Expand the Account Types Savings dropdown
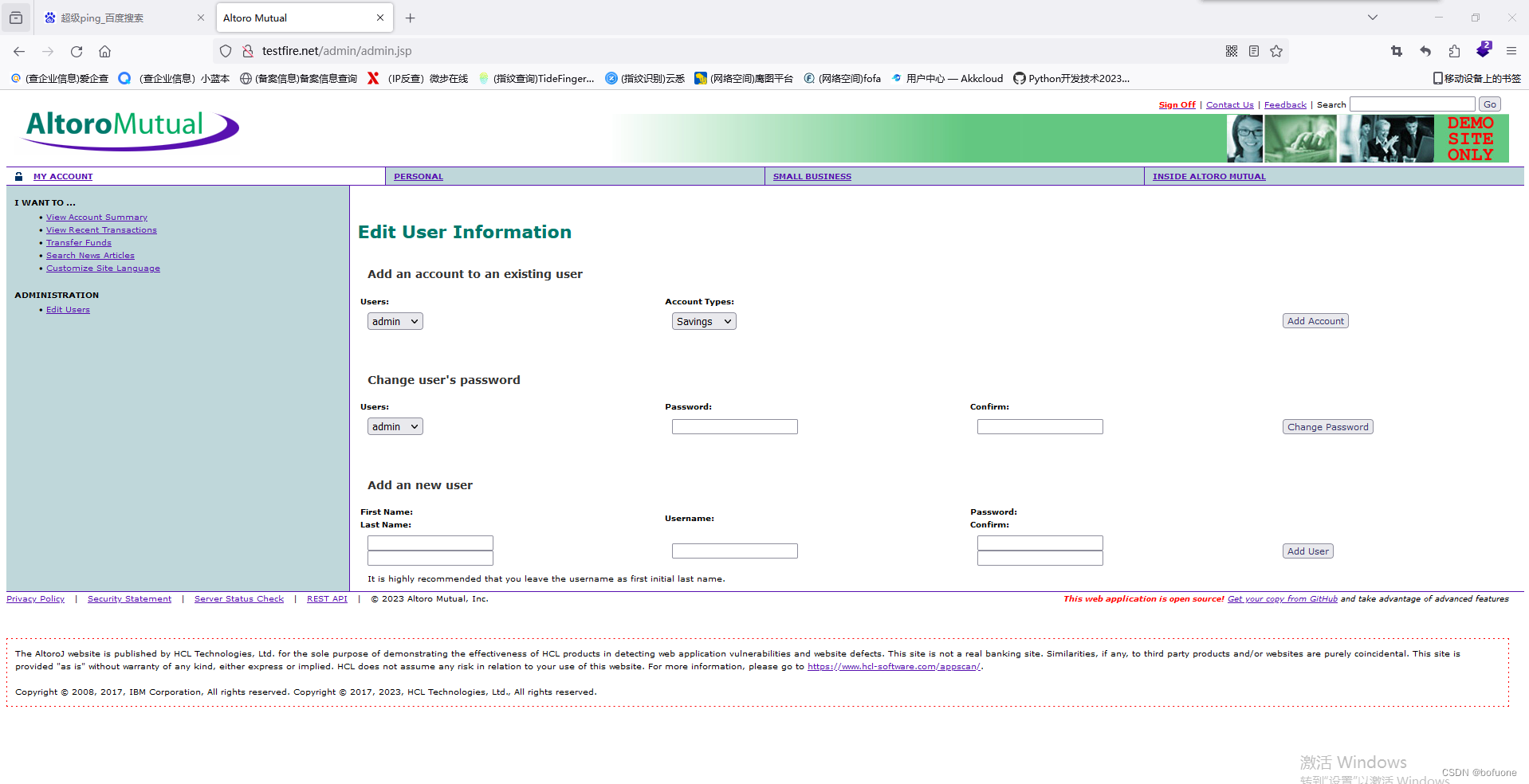Screen dimensions: 1529x784 (x=704, y=321)
